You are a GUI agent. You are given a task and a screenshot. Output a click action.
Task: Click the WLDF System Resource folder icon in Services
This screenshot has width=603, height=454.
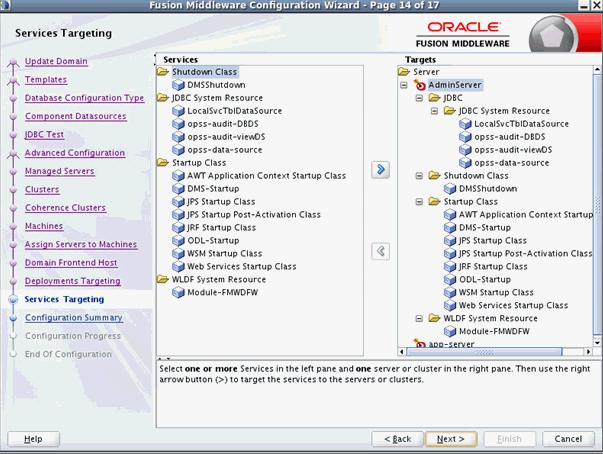[x=163, y=279]
